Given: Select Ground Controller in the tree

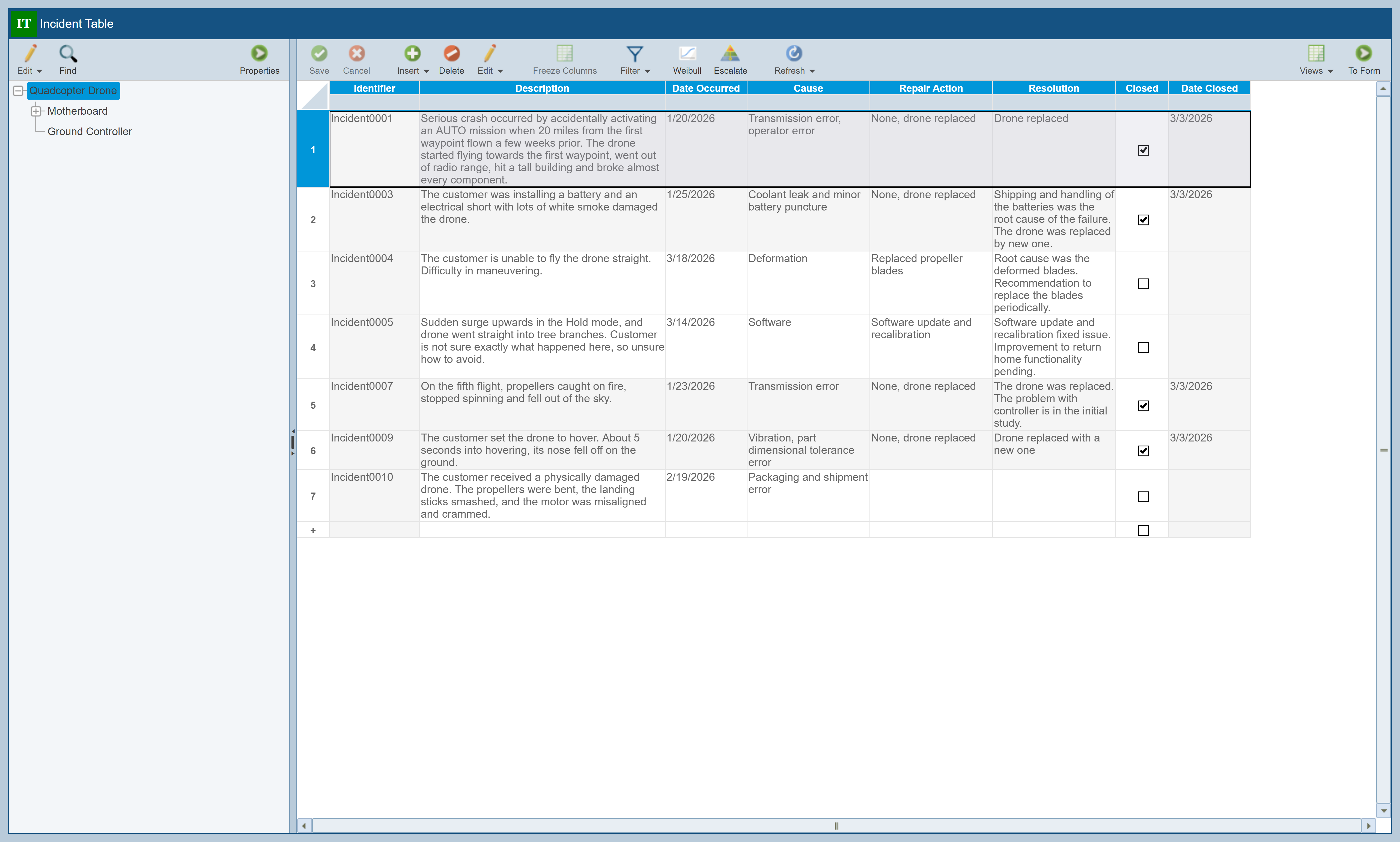Looking at the screenshot, I should pos(89,132).
